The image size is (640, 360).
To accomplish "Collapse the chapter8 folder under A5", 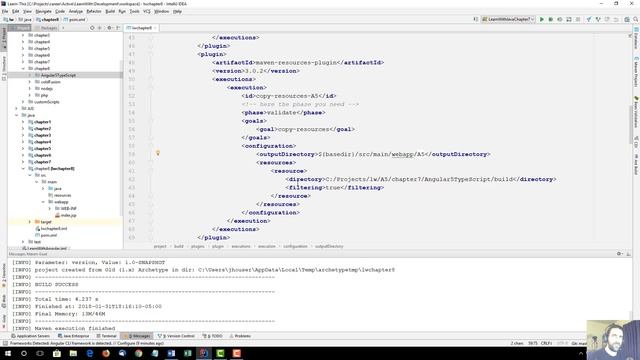I will point(23,69).
